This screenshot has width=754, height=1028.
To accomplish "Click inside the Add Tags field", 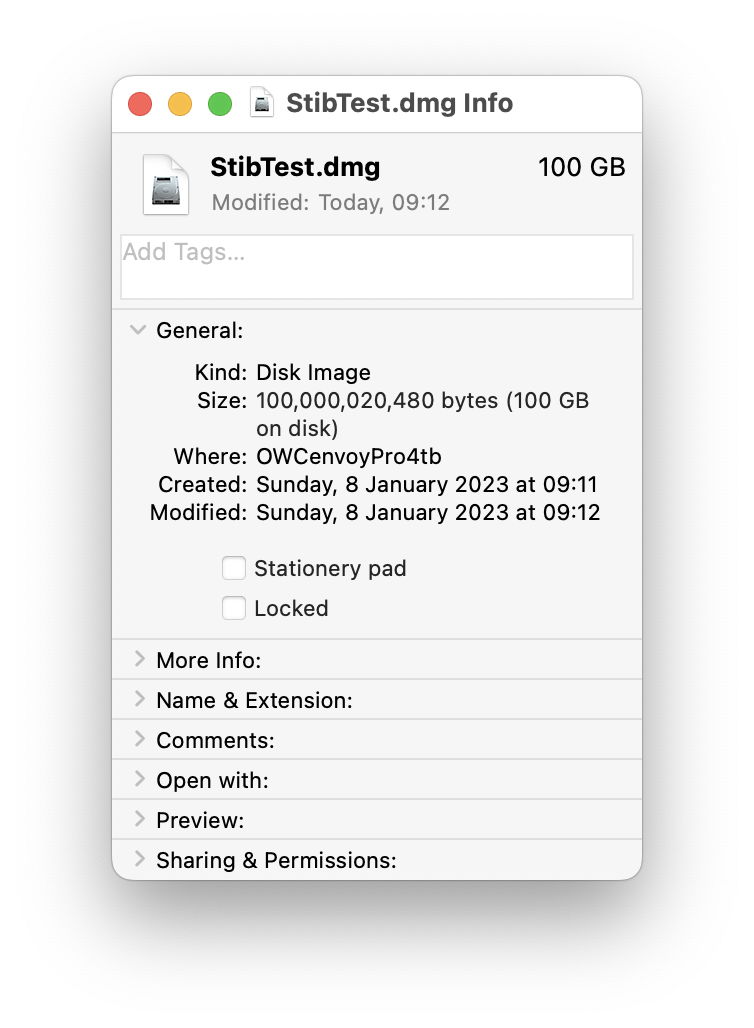I will 376,266.
